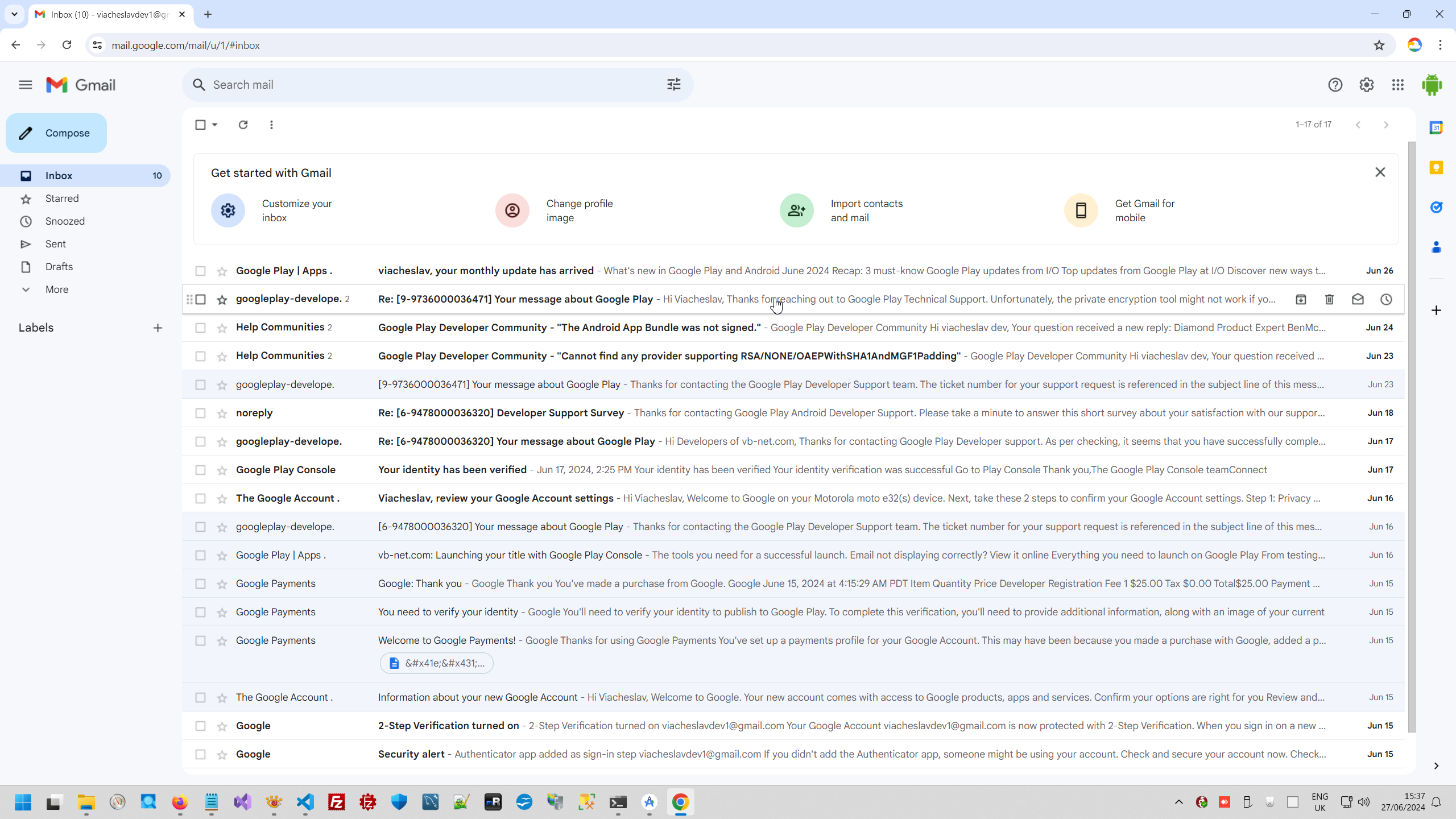
Task: Open Google apps grid
Action: (1397, 85)
